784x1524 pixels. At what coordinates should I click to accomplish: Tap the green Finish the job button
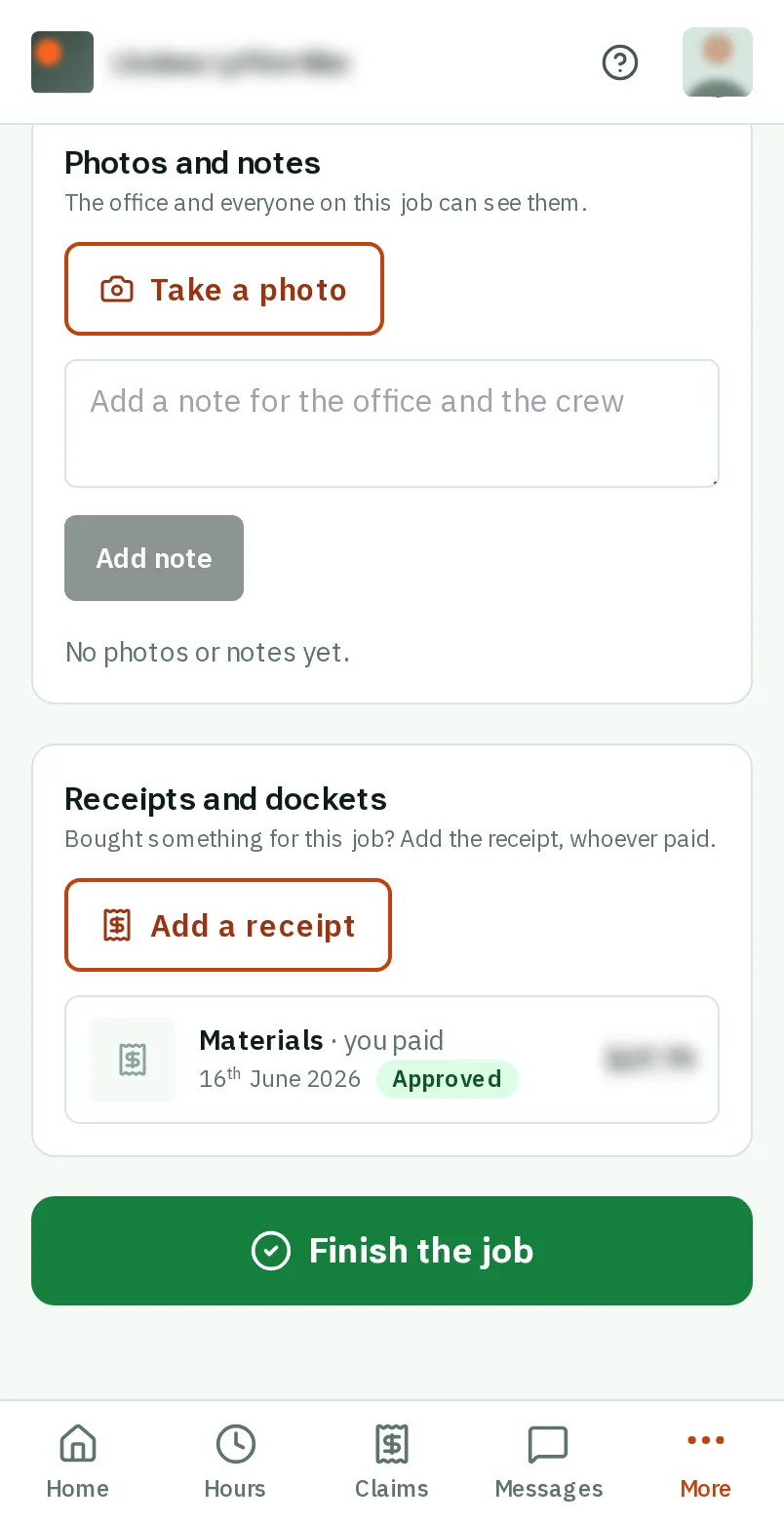[392, 1251]
